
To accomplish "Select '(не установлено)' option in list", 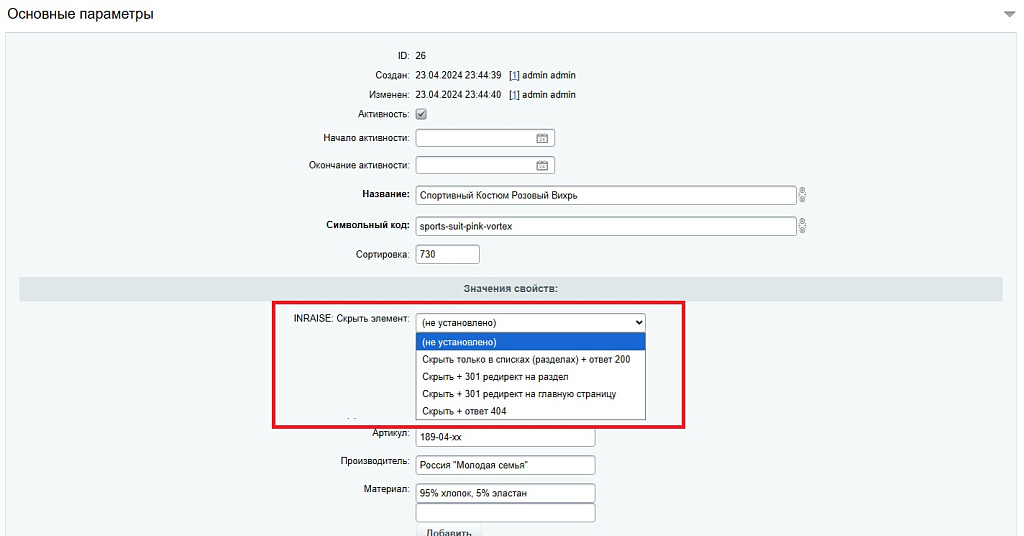I will [530, 342].
